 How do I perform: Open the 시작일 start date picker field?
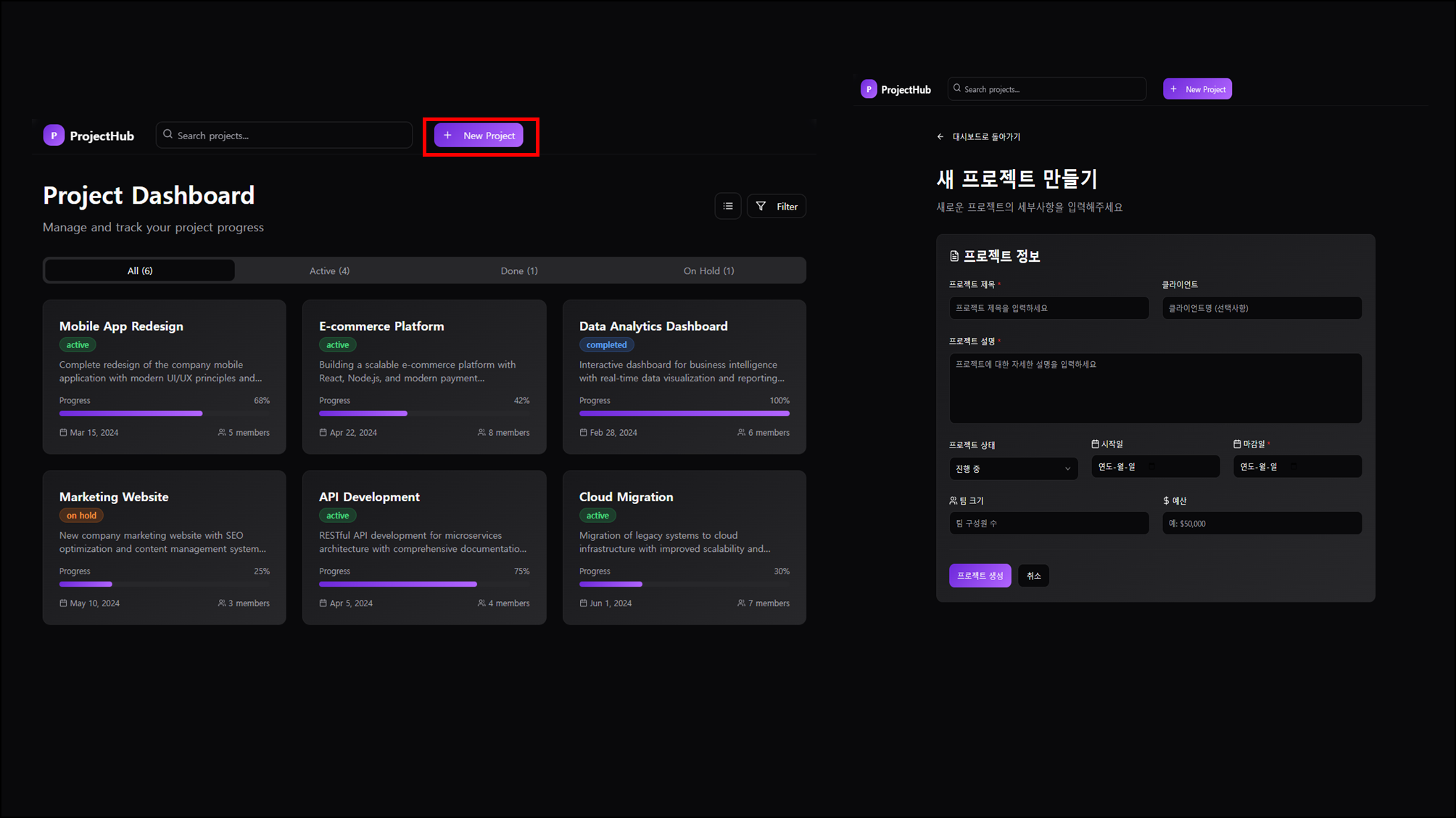(x=1154, y=467)
